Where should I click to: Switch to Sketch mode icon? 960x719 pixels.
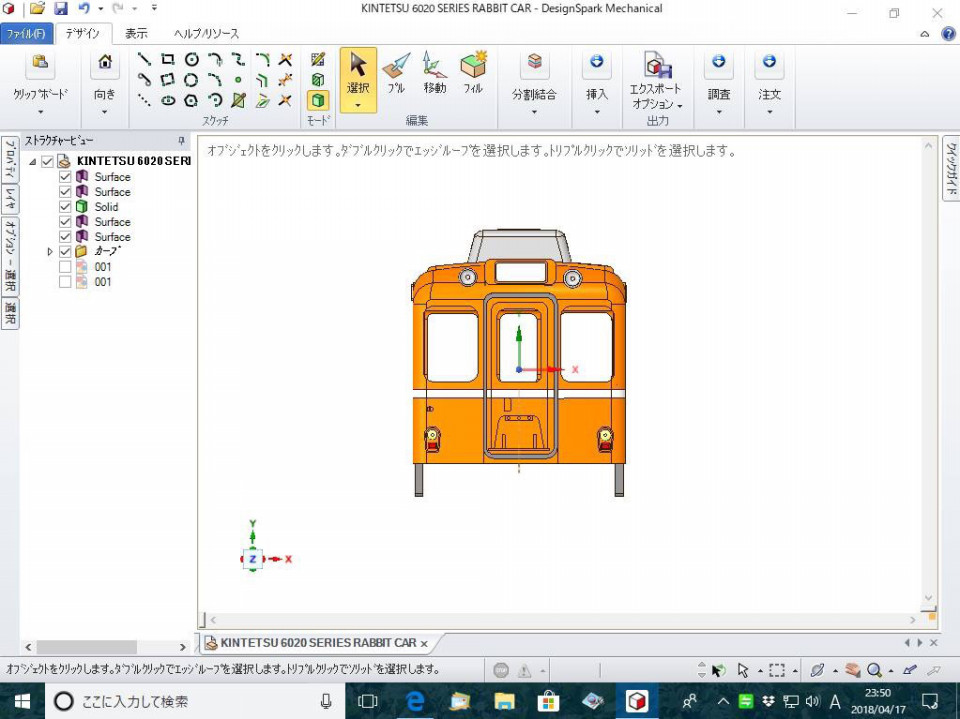point(318,59)
